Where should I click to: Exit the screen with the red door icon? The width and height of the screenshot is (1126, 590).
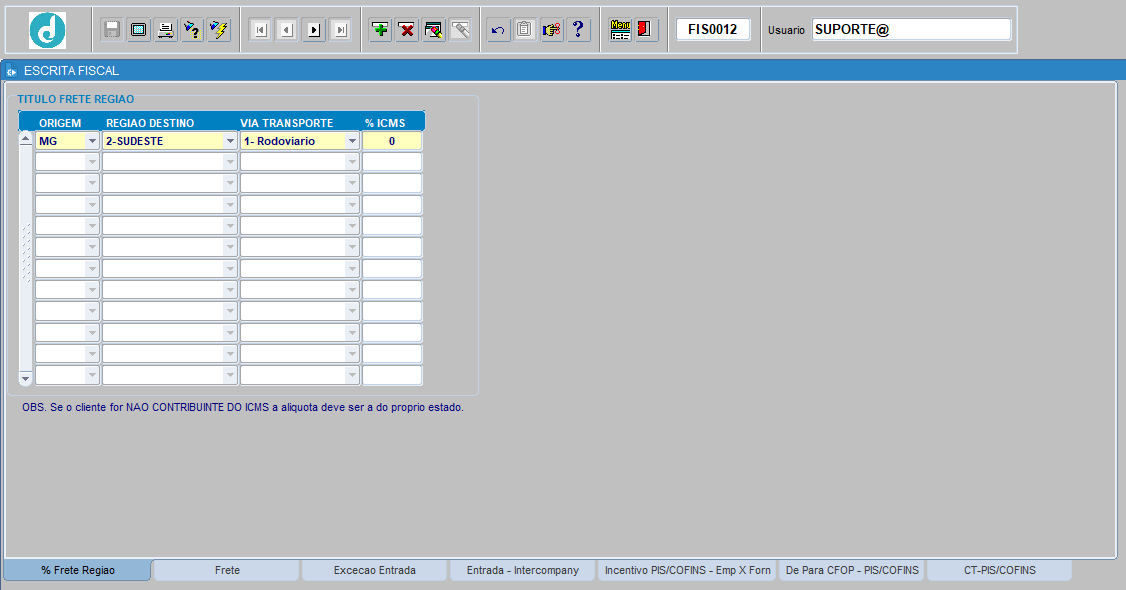coord(644,29)
